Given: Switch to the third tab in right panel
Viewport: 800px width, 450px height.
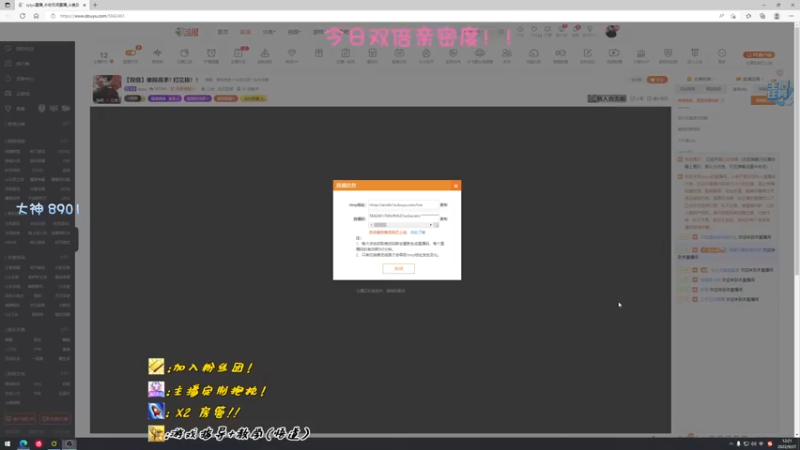Looking at the screenshot, I should [x=740, y=89].
